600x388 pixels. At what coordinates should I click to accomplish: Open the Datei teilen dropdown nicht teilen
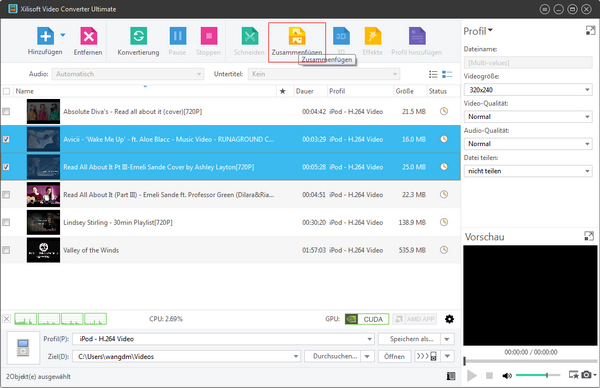pos(528,171)
